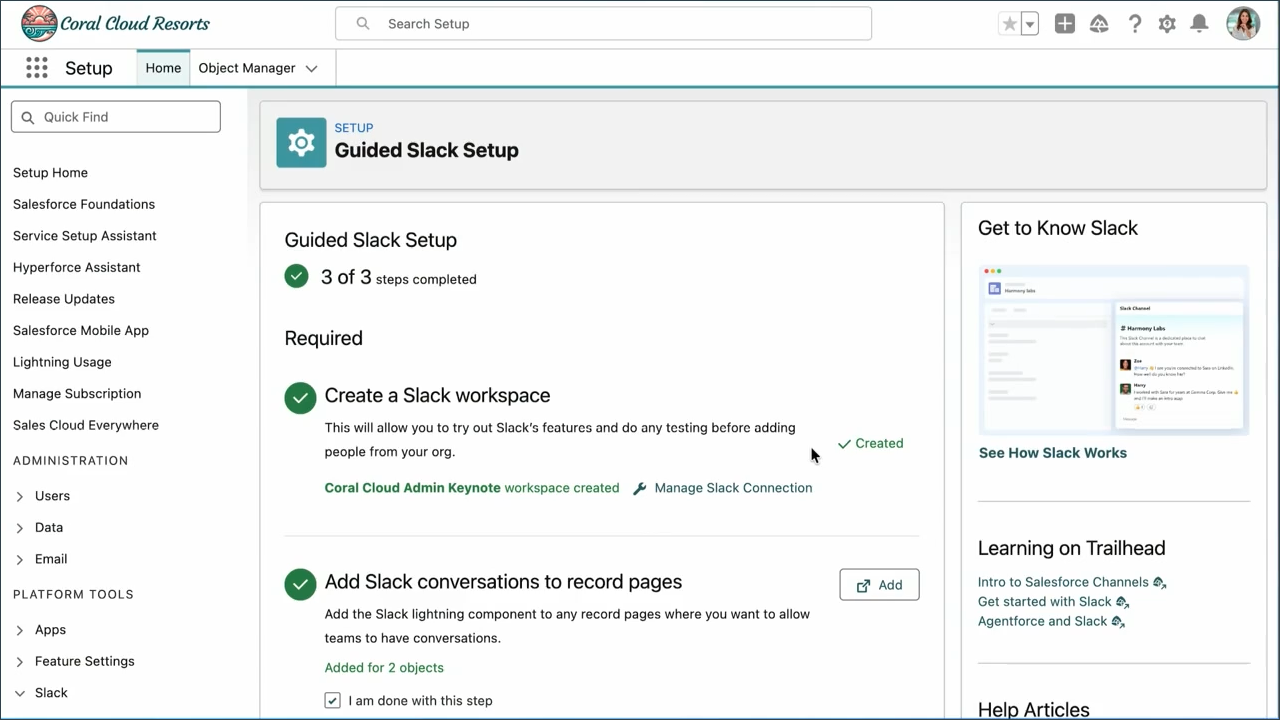Open the Setup gear menu icon
The image size is (1280, 720).
[x=1167, y=24]
